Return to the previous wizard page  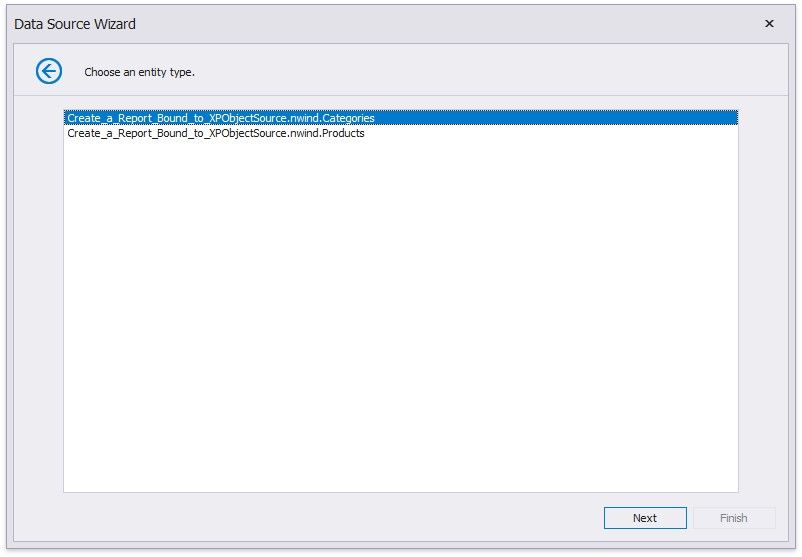pos(48,71)
